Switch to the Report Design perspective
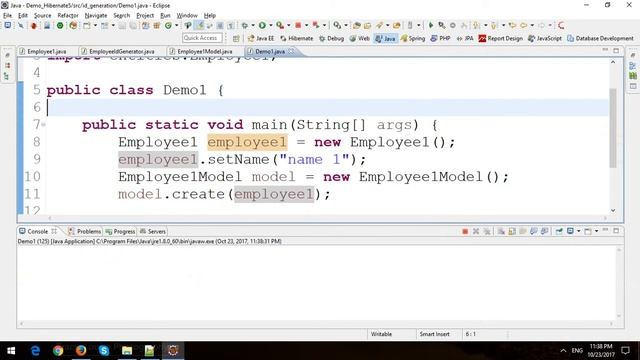The image size is (640, 360). (501, 38)
